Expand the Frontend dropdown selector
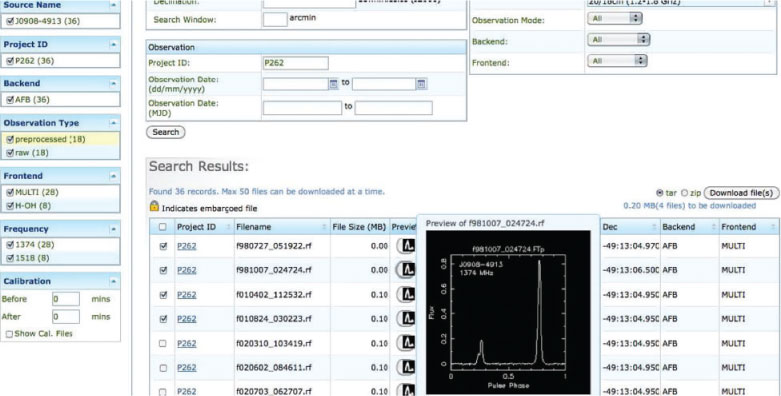 pos(617,61)
